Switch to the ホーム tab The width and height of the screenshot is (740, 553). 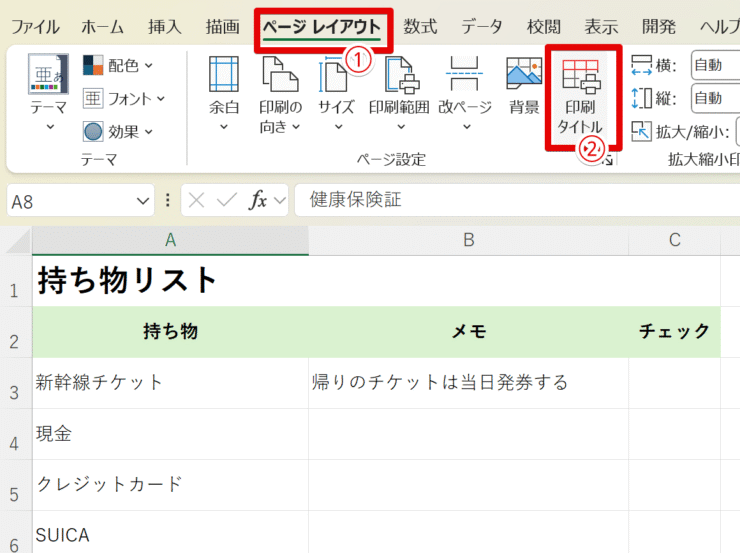coord(102,27)
